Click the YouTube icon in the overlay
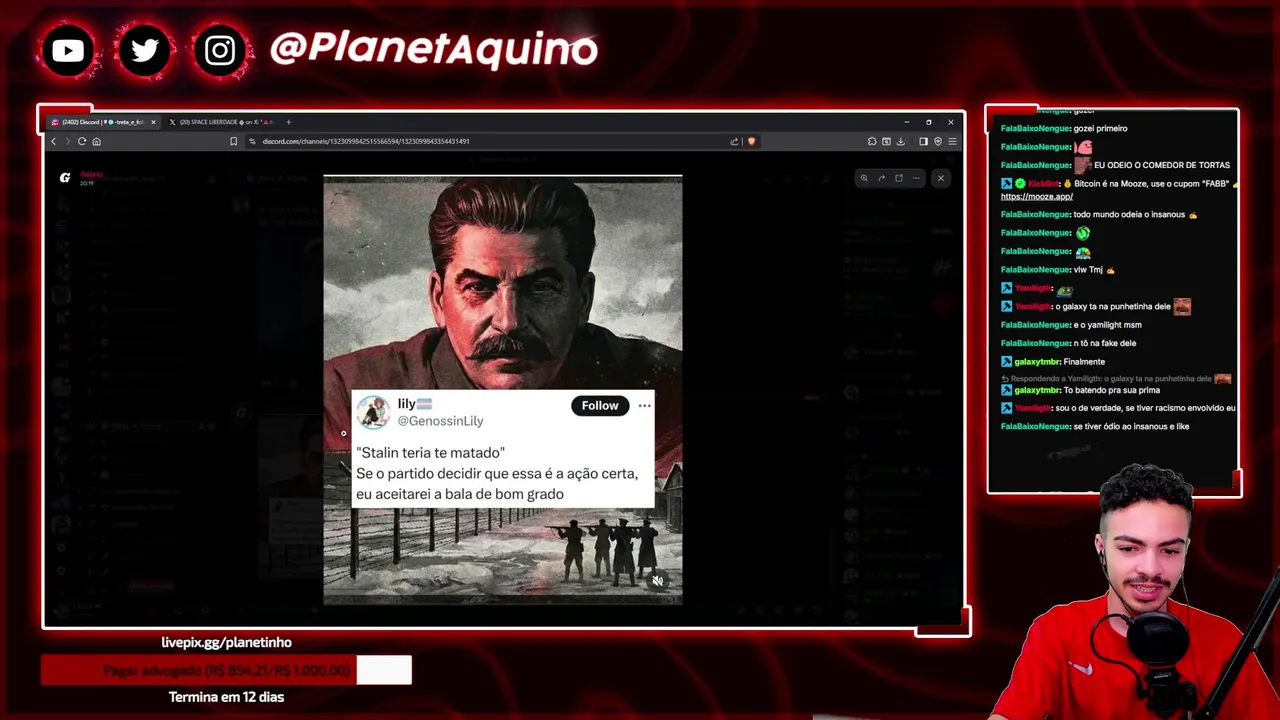The width and height of the screenshot is (1280, 720). (68, 50)
